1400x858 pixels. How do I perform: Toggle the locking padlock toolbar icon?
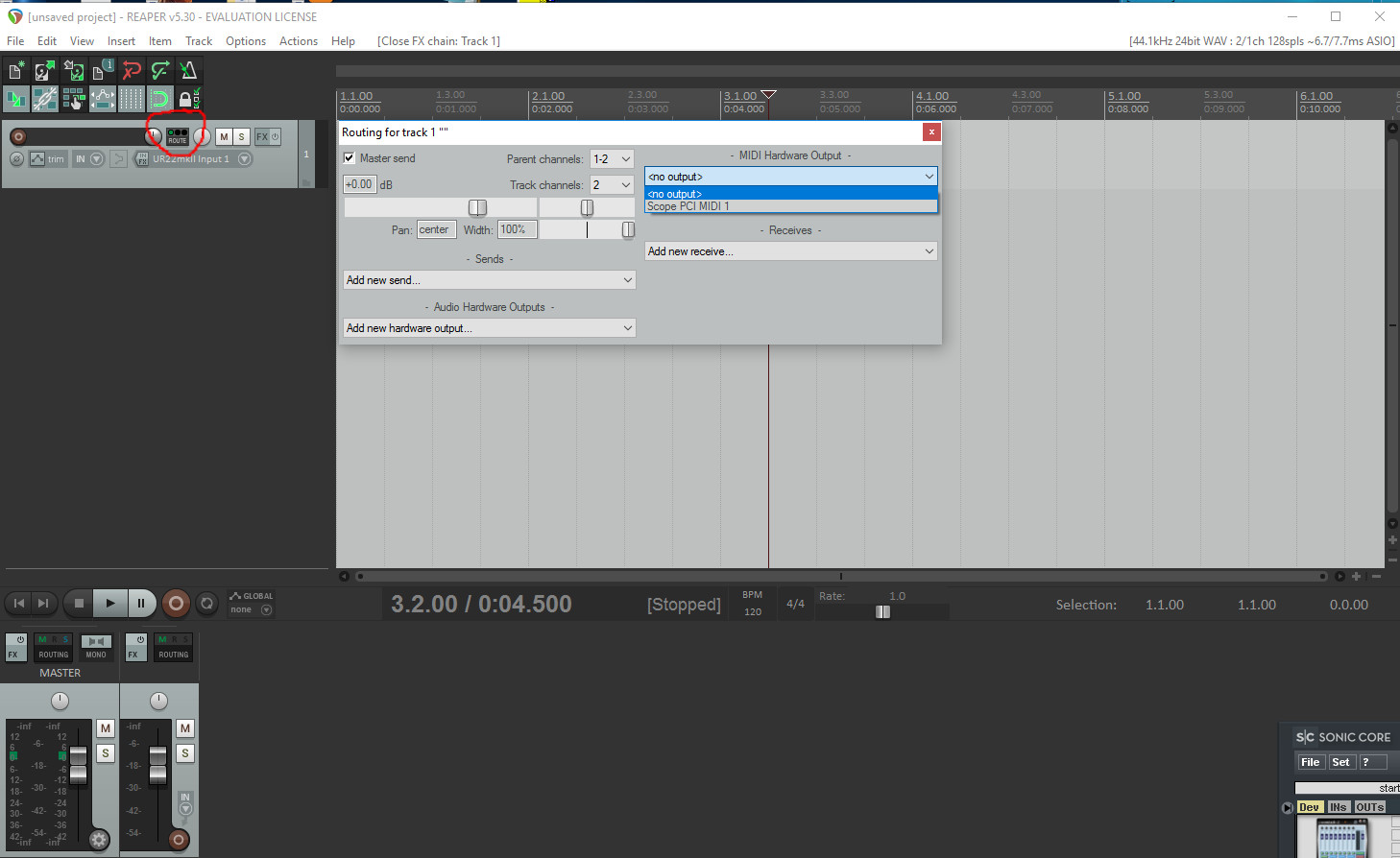[x=185, y=98]
